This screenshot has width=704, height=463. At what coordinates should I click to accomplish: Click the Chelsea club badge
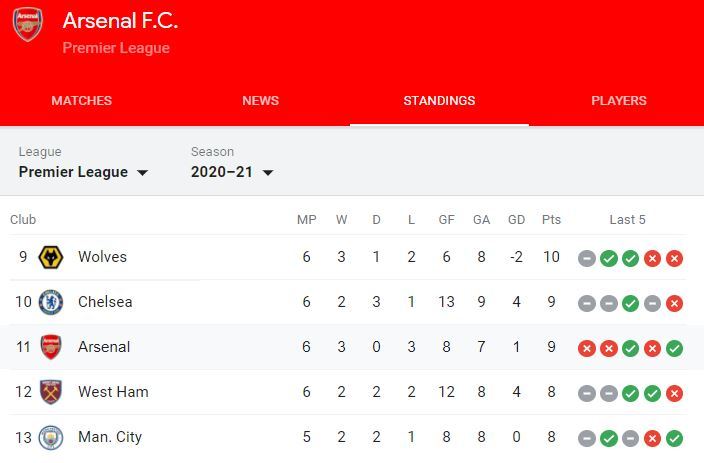click(51, 302)
